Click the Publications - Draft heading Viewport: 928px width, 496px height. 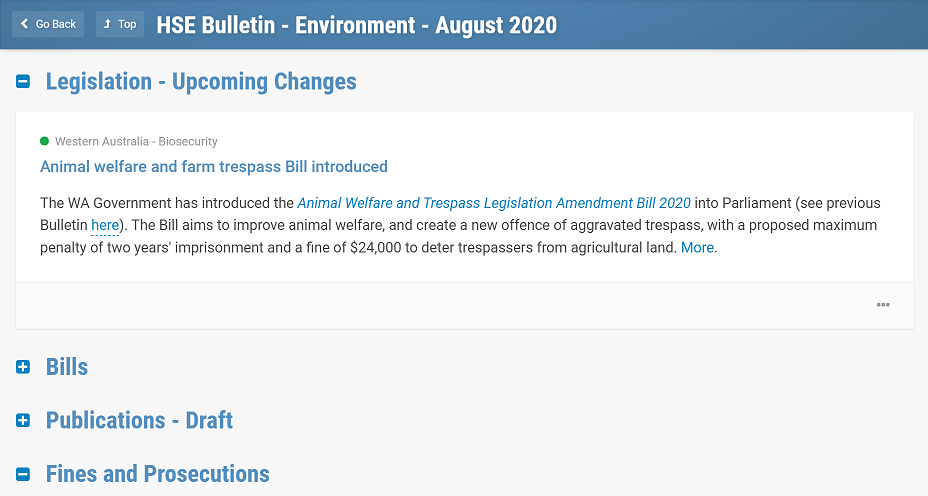(x=140, y=420)
